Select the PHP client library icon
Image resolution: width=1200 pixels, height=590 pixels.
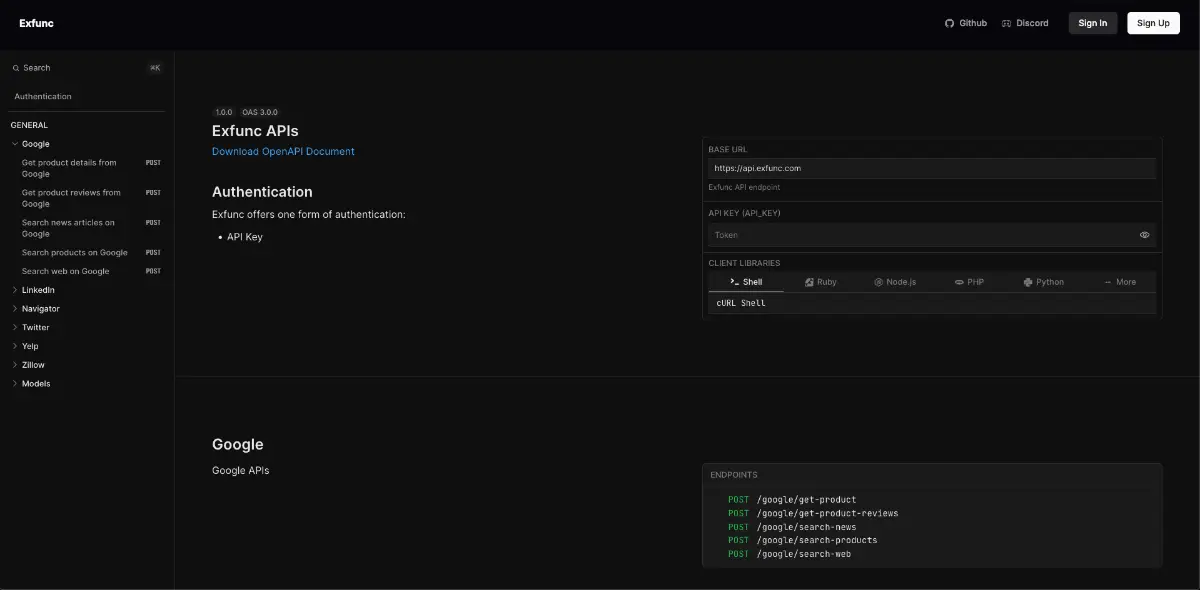tap(957, 281)
